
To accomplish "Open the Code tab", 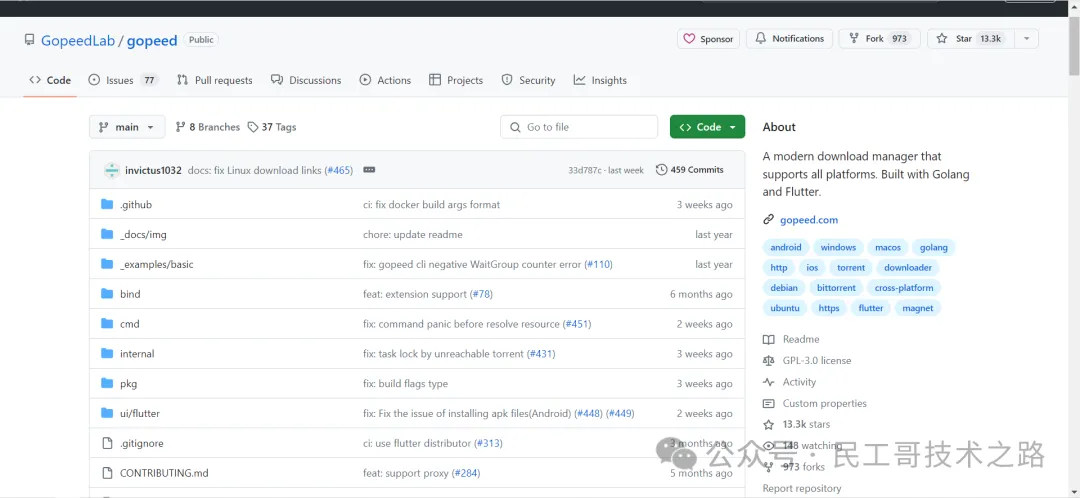I will coord(50,80).
